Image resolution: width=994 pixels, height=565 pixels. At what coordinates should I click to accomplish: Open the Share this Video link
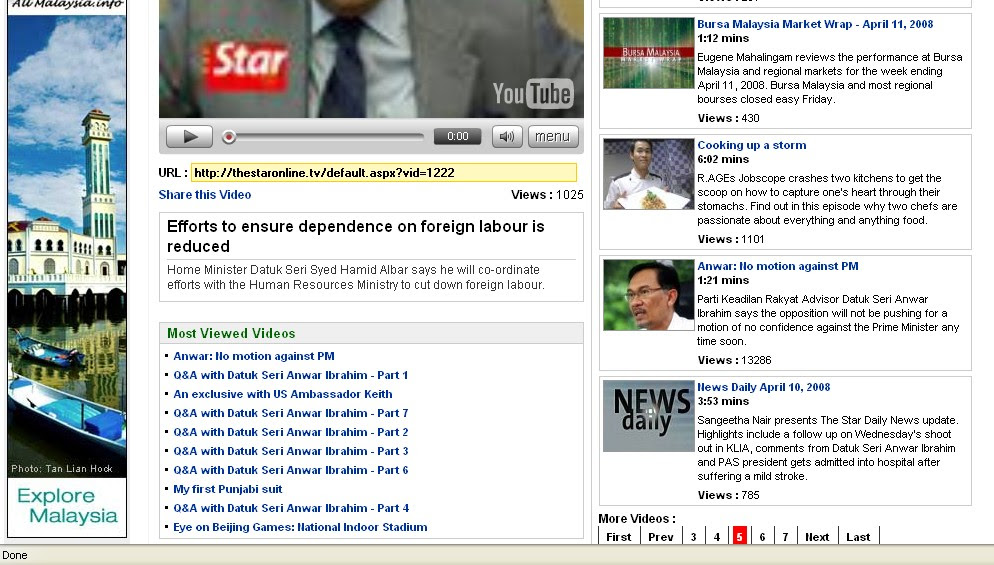pyautogui.click(x=205, y=195)
